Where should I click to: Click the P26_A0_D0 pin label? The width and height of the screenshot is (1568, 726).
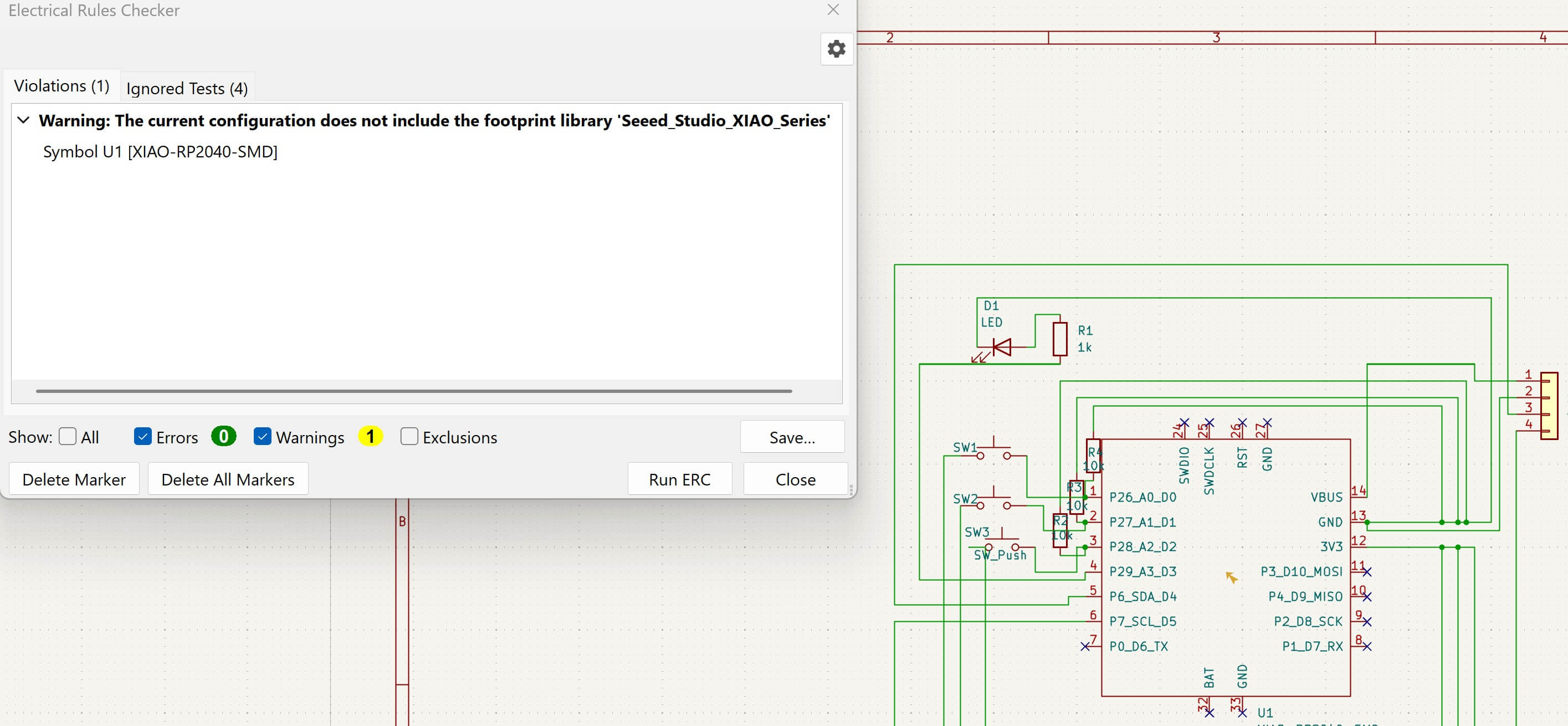coord(1142,497)
